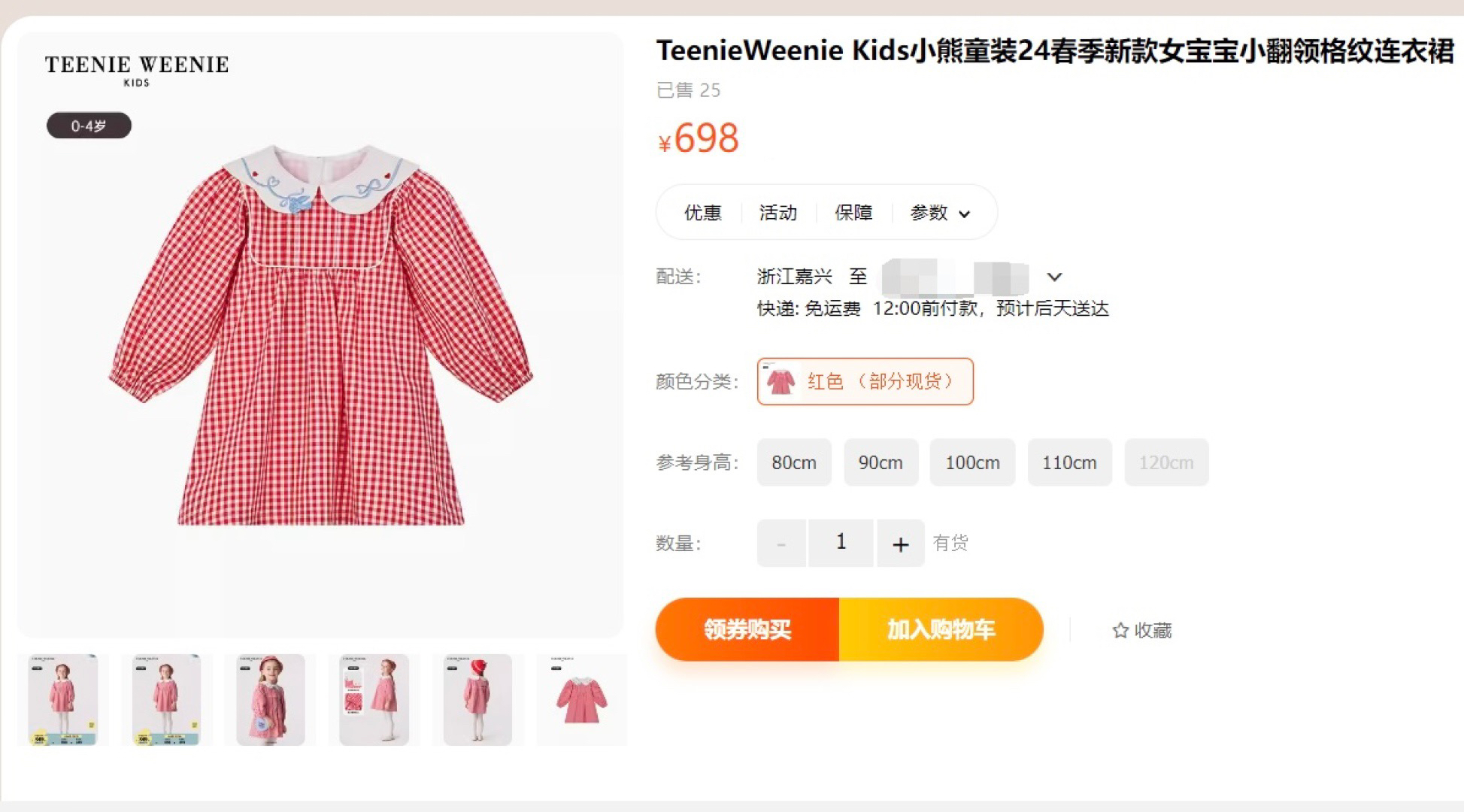Screen dimensions: 1464x812
Task: Click the 加入购物车 button
Action: (x=941, y=629)
